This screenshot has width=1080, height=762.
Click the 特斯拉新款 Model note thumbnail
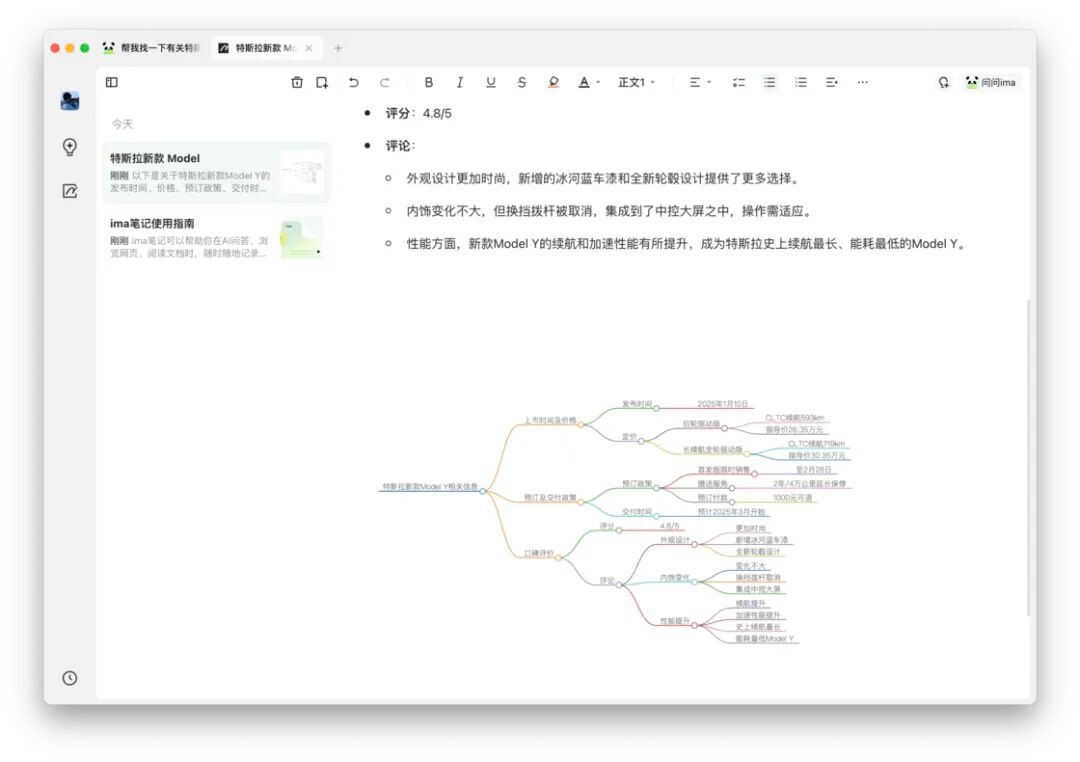coord(302,172)
